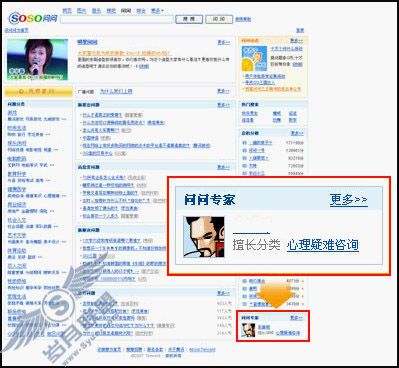Click the cartoon avatar in enlarged 问问专家 box
Screen dimensions: 399x368
204,237
